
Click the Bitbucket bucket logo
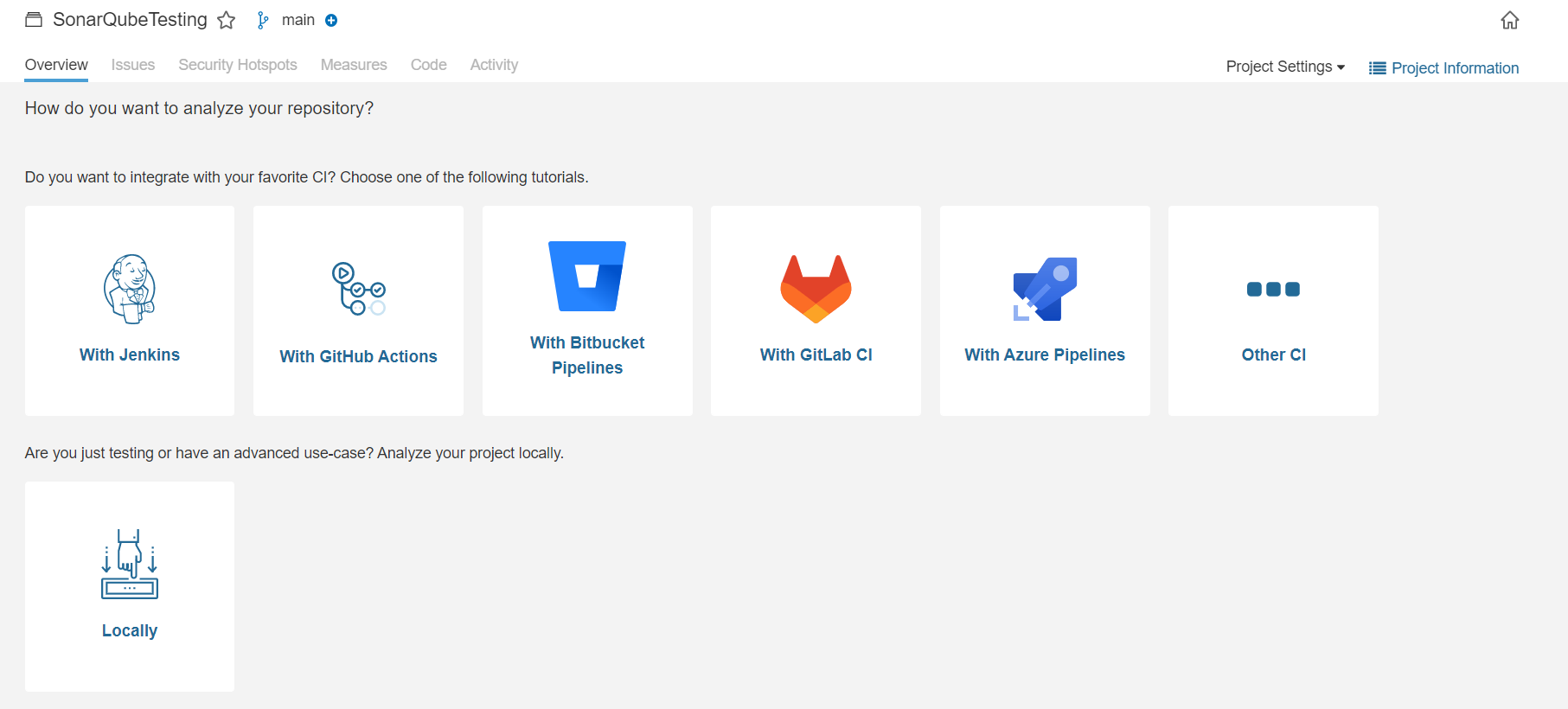pos(587,276)
